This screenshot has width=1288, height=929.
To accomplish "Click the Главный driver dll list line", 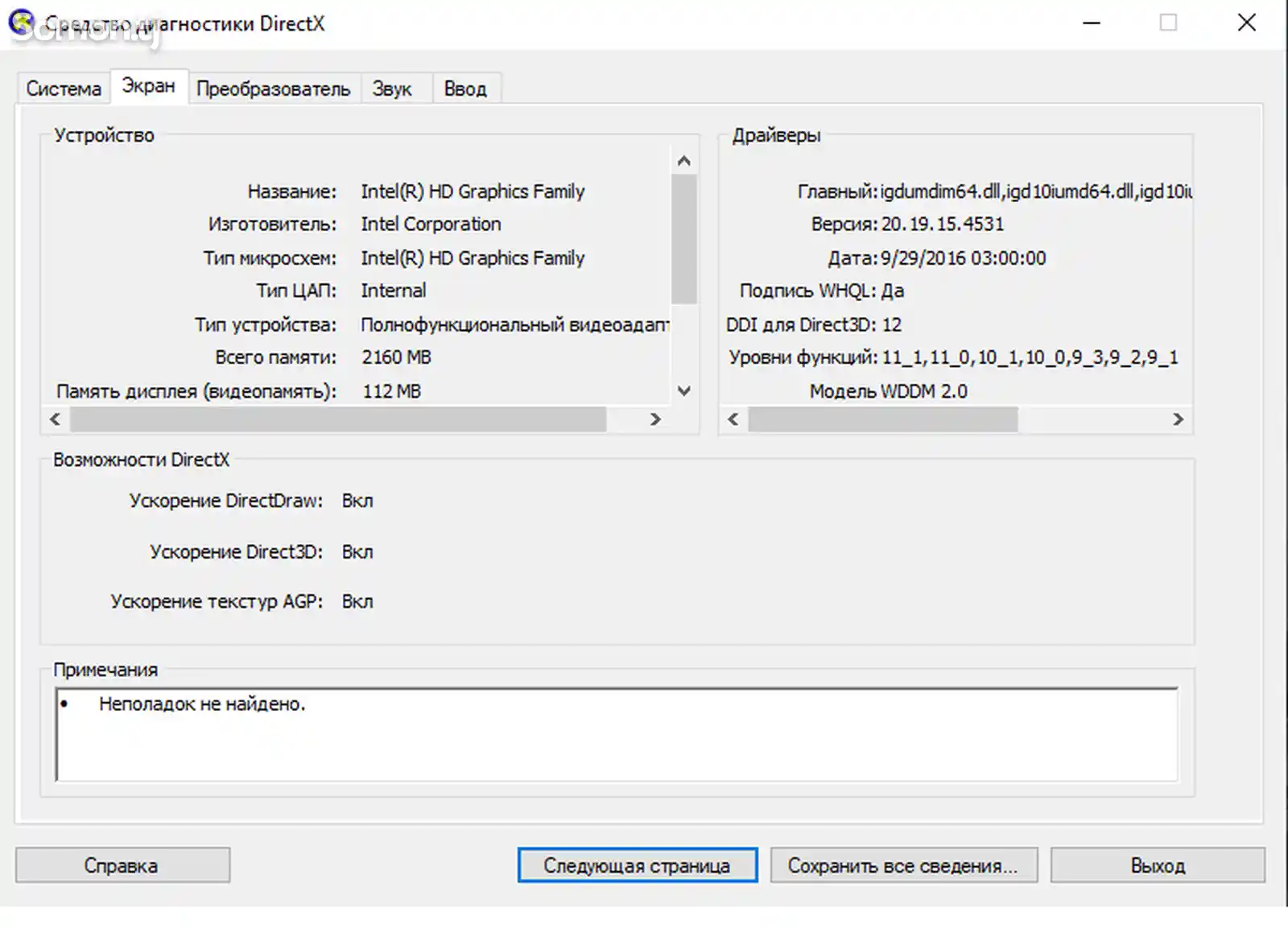I will (995, 192).
